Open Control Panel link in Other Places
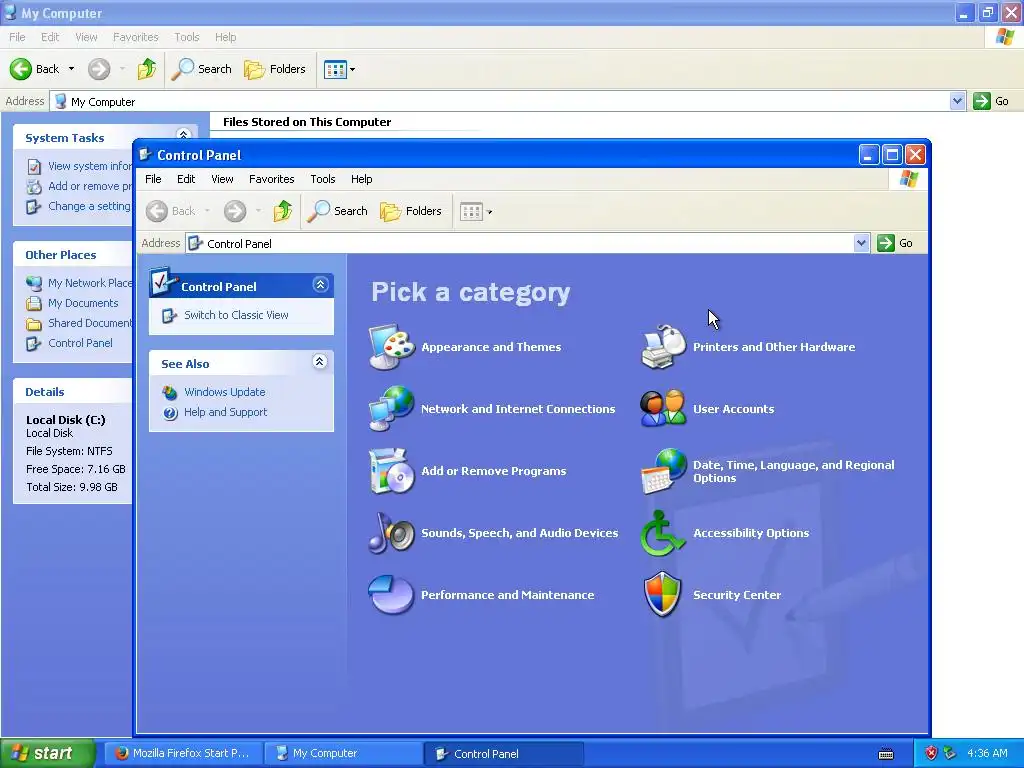The image size is (1024, 768). coord(80,343)
